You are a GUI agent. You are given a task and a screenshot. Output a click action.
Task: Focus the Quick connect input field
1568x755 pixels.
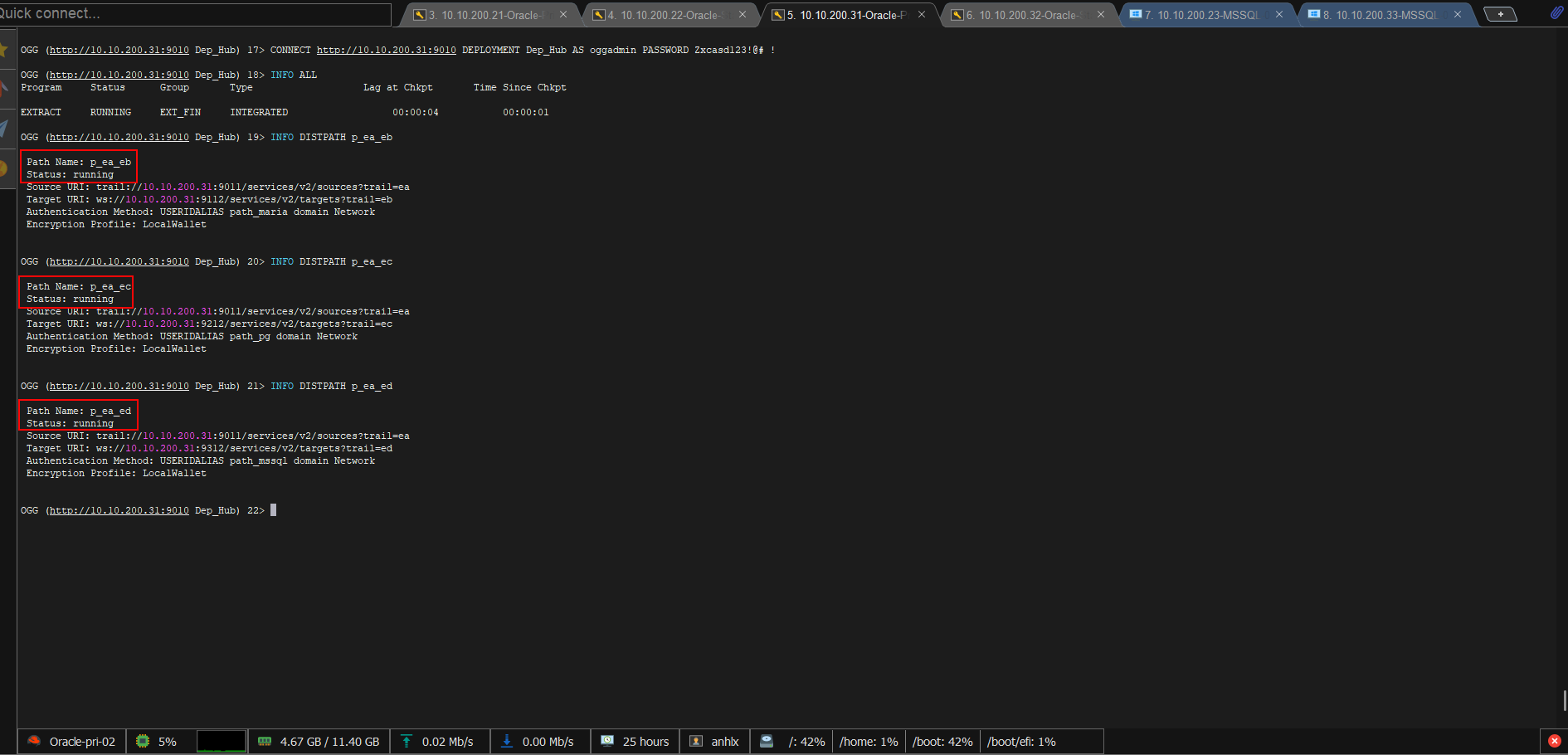pyautogui.click(x=195, y=14)
